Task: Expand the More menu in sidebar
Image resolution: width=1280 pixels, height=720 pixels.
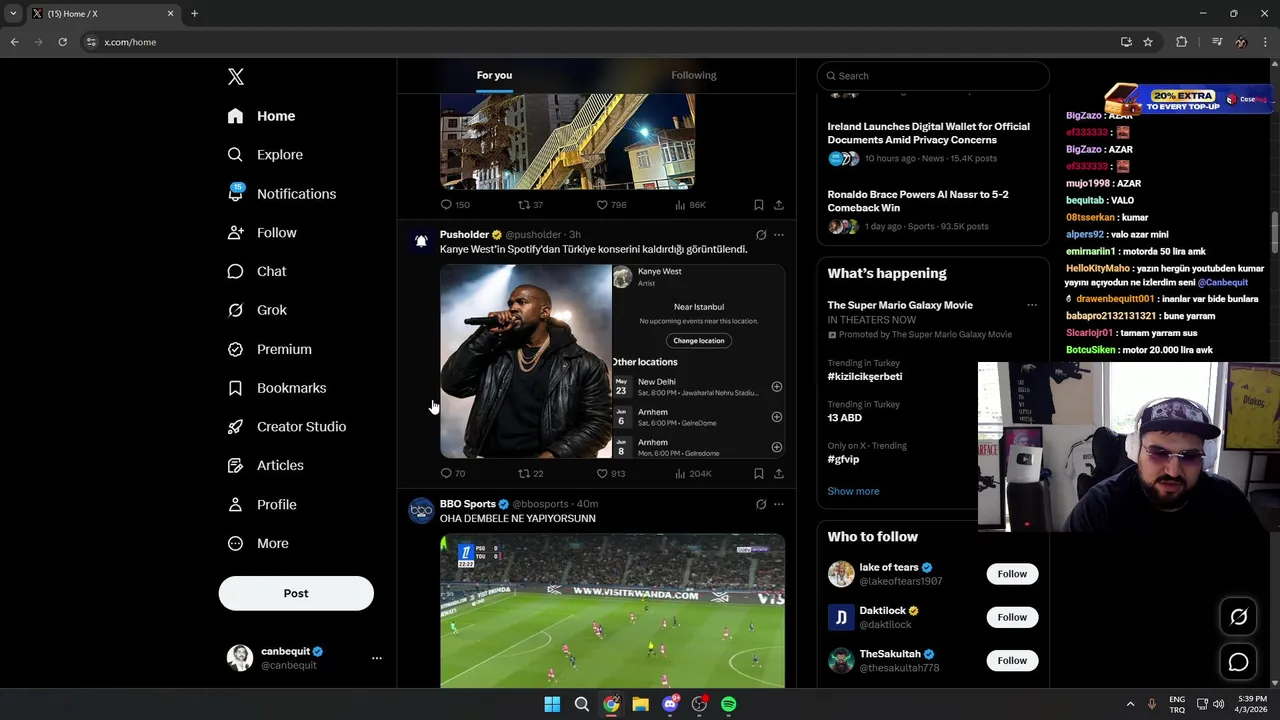Action: pyautogui.click(x=257, y=544)
